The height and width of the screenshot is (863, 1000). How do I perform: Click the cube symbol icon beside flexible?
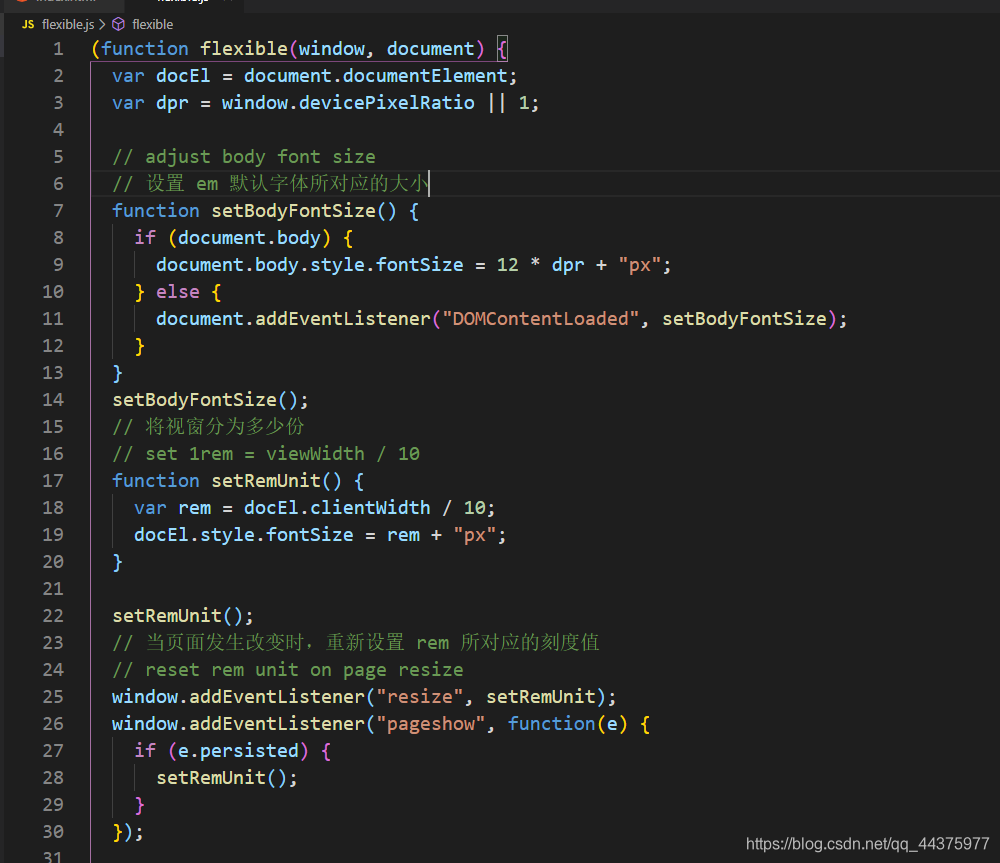(x=119, y=24)
